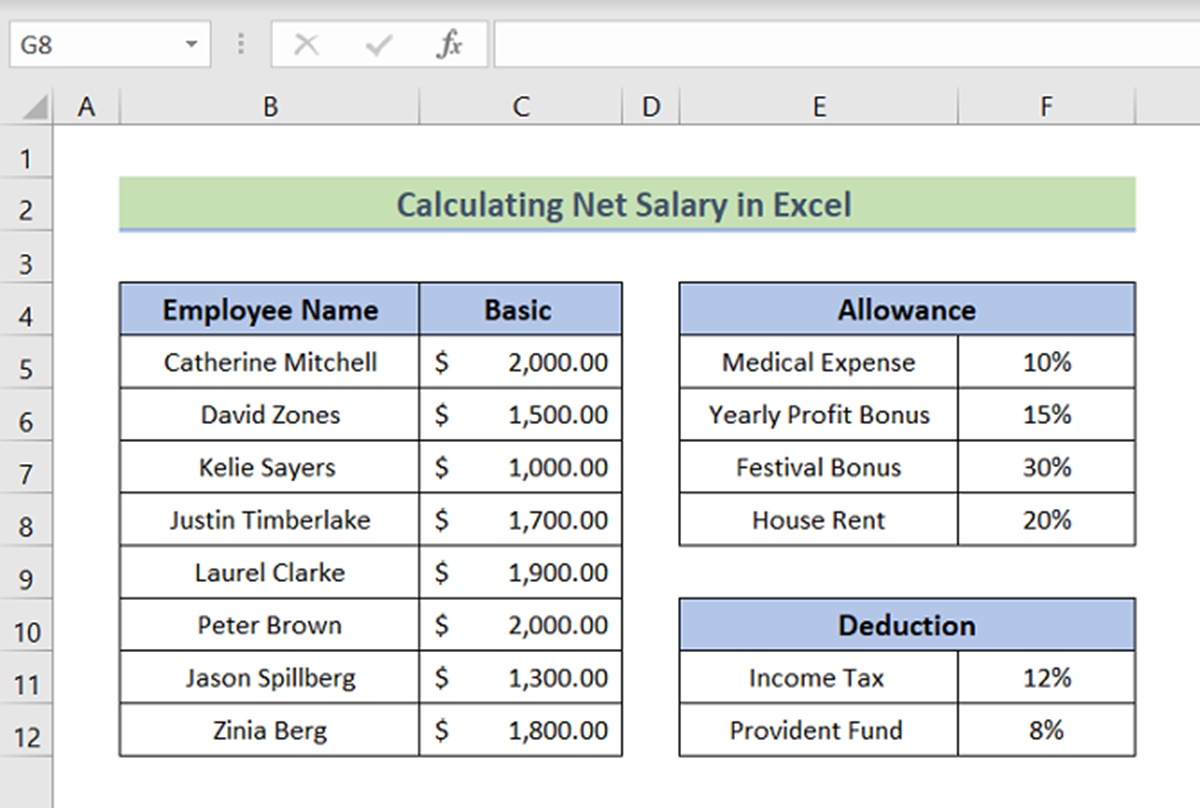Select the Basic salary of David Zones

tap(520, 415)
